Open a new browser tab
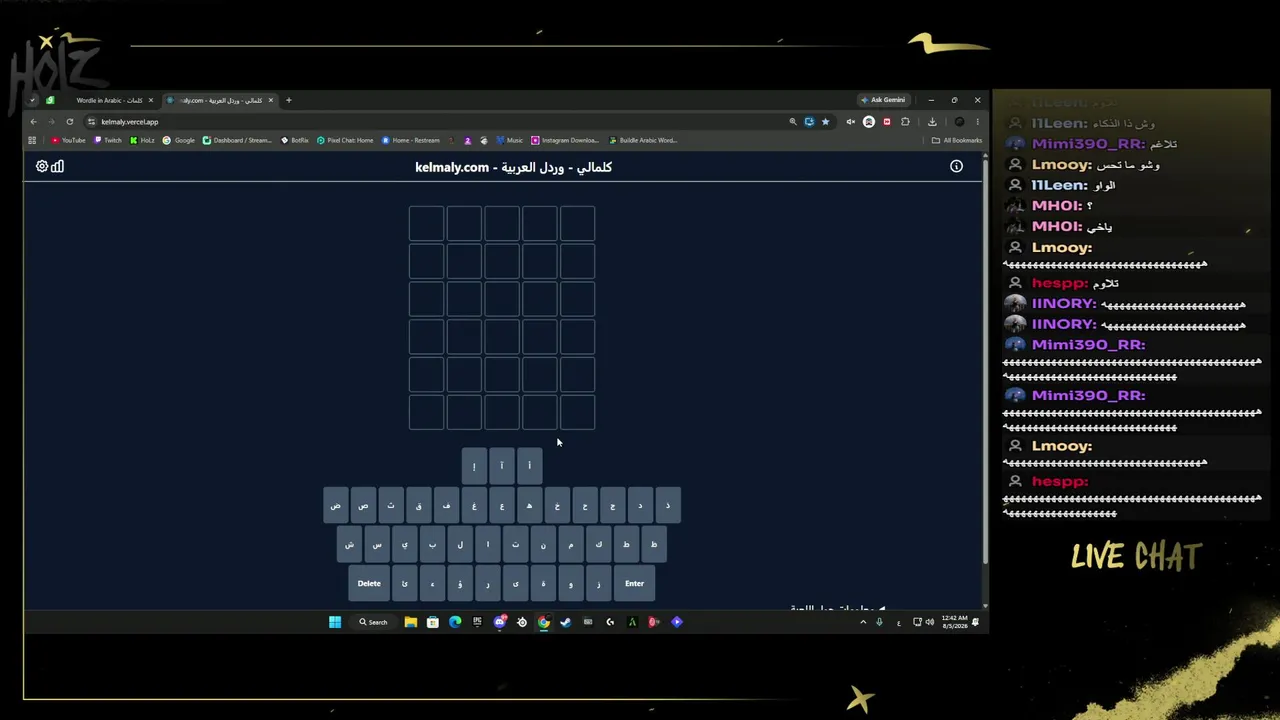Screen dimensions: 1280x720 (x=288, y=100)
